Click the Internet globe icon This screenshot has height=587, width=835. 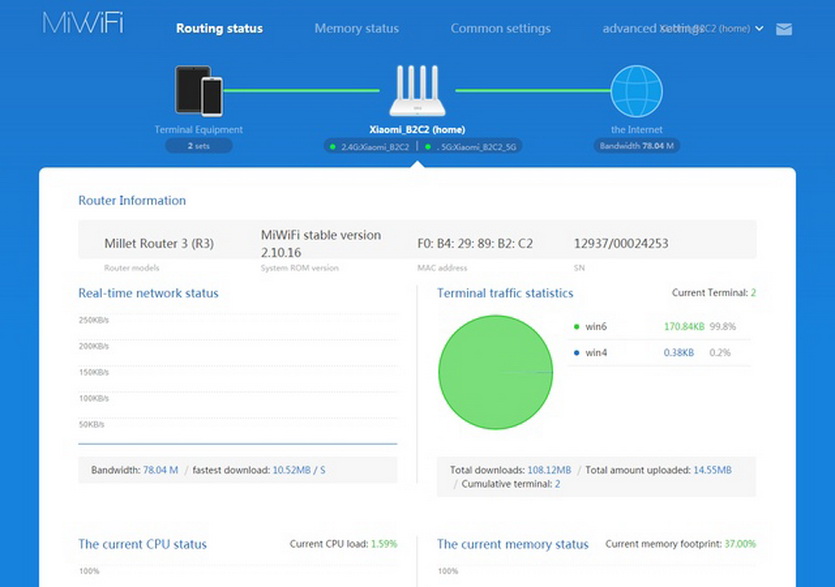636,92
